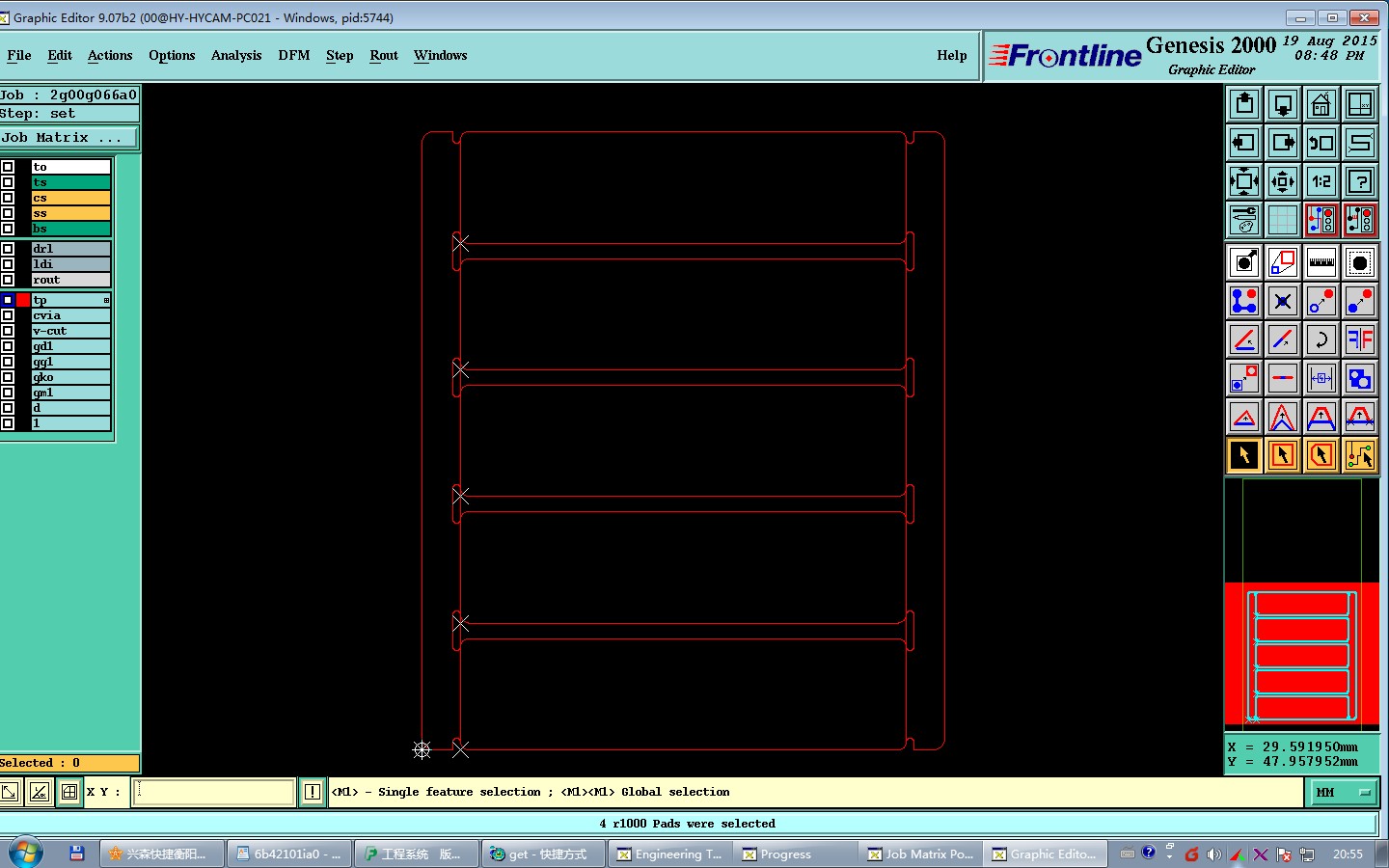Open the Analysis menu
Screen dimensions: 1389x868
point(236,56)
